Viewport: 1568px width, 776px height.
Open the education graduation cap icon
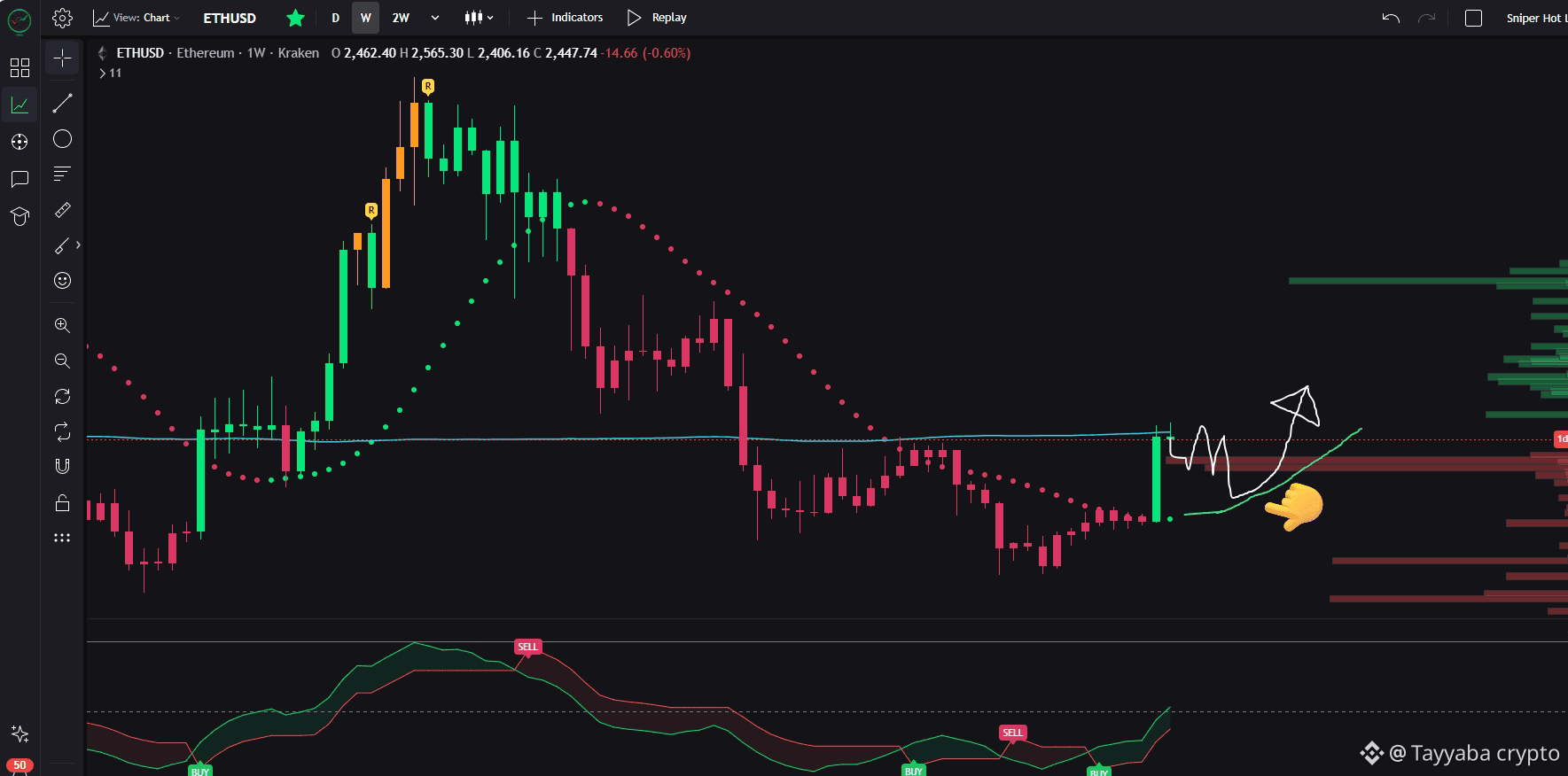(20, 216)
